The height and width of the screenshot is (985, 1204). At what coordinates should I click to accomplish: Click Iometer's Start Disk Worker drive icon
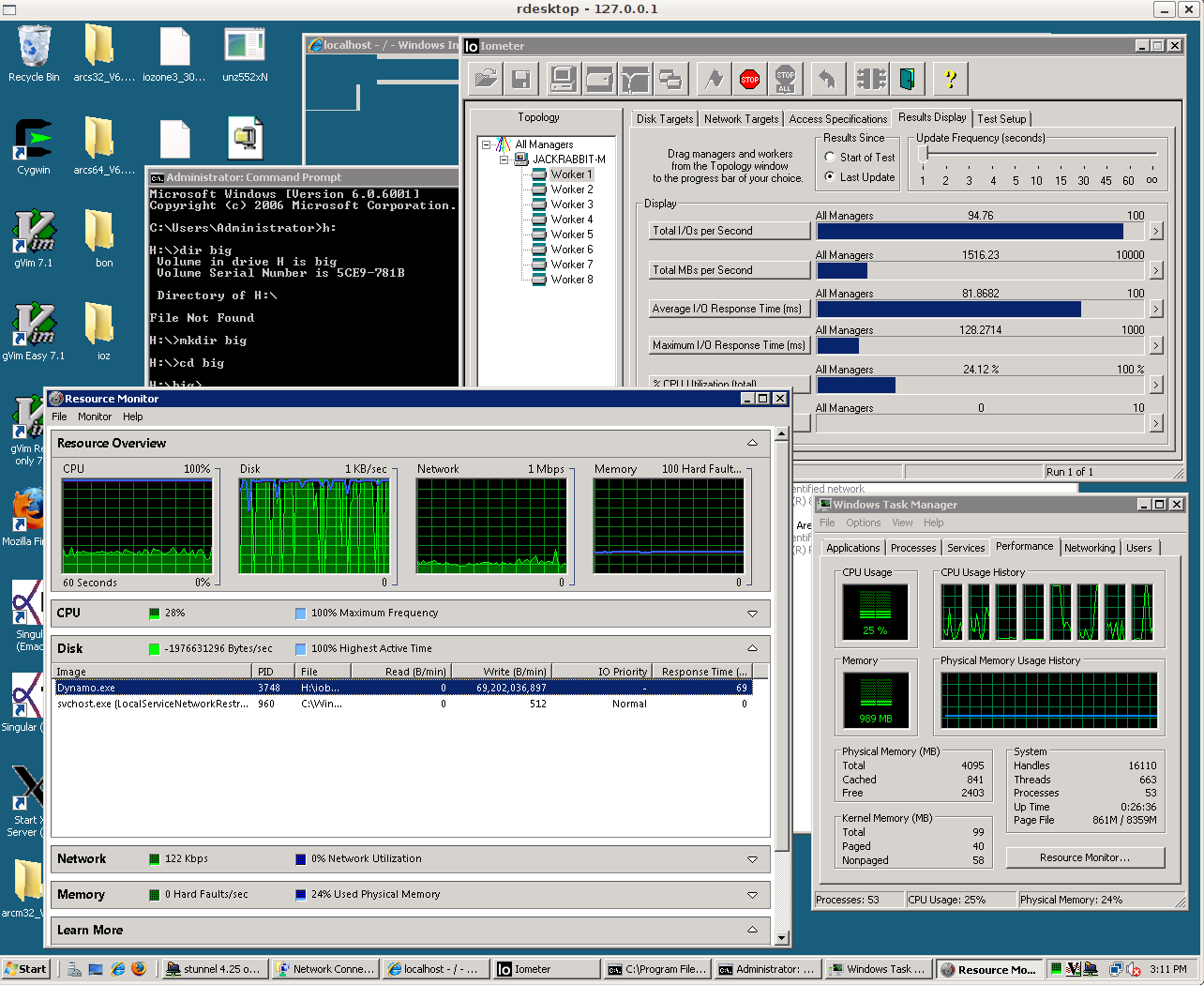pos(599,80)
